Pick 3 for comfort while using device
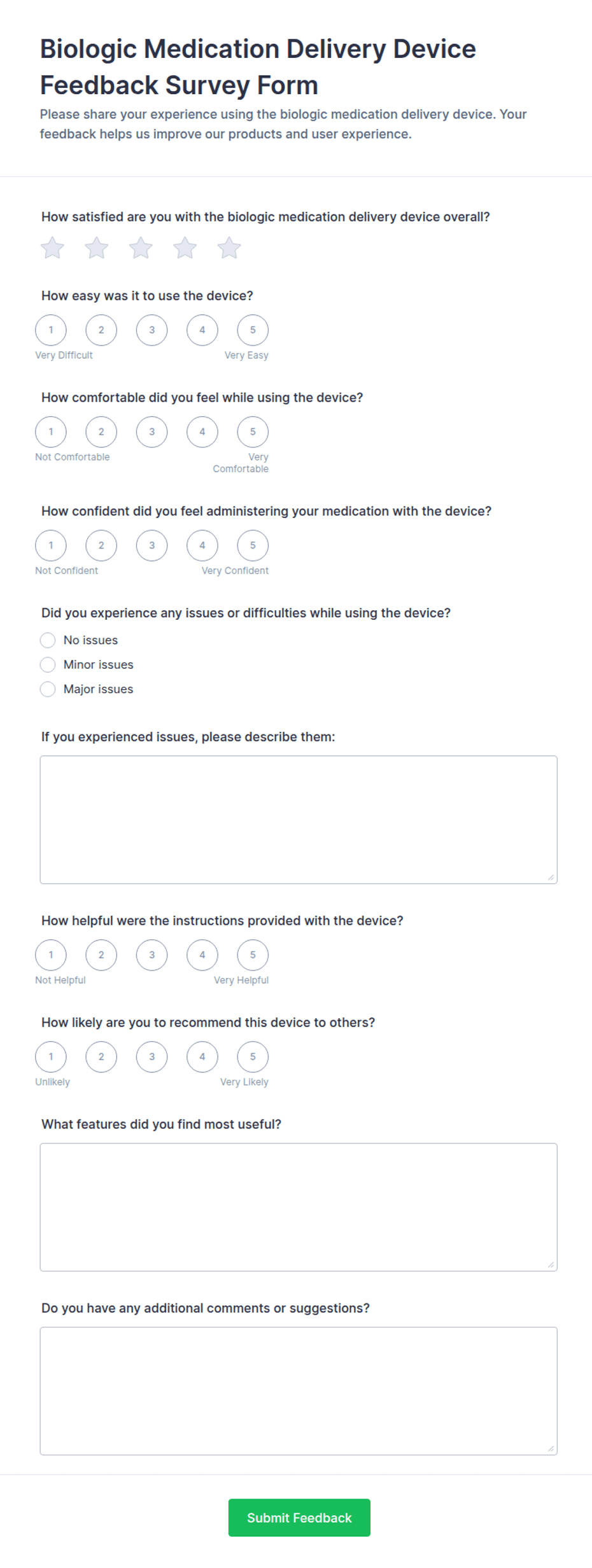592x1568 pixels. (x=152, y=432)
